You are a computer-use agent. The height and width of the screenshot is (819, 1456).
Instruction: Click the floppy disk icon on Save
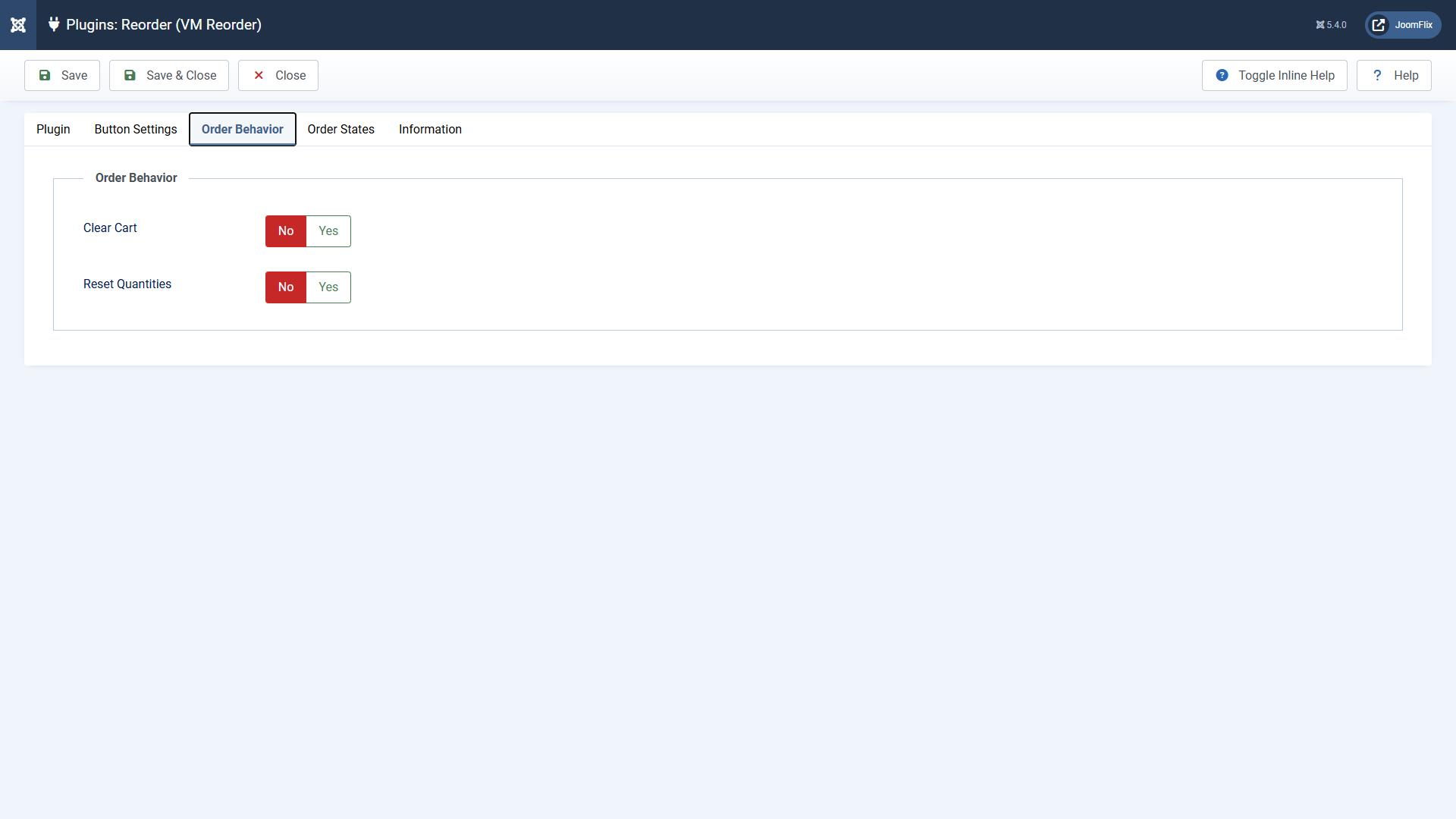click(x=45, y=75)
